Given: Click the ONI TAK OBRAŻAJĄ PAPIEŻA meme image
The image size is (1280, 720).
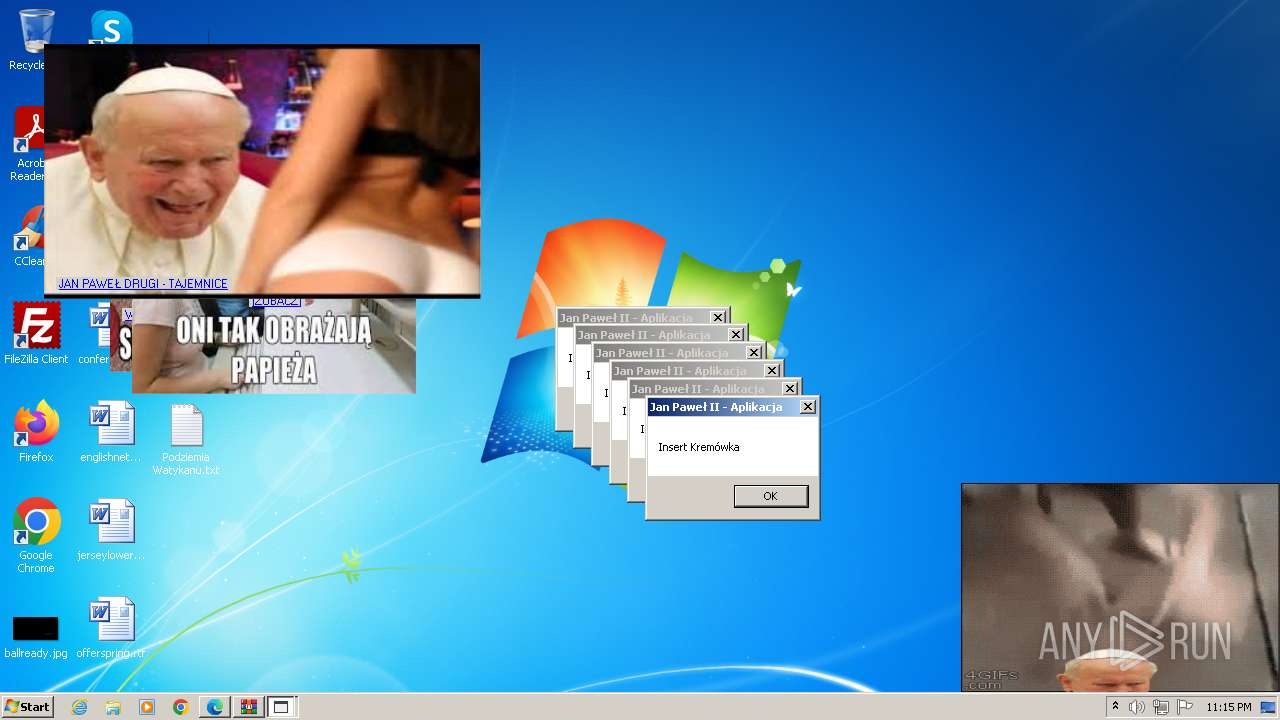Looking at the screenshot, I should click(x=273, y=346).
